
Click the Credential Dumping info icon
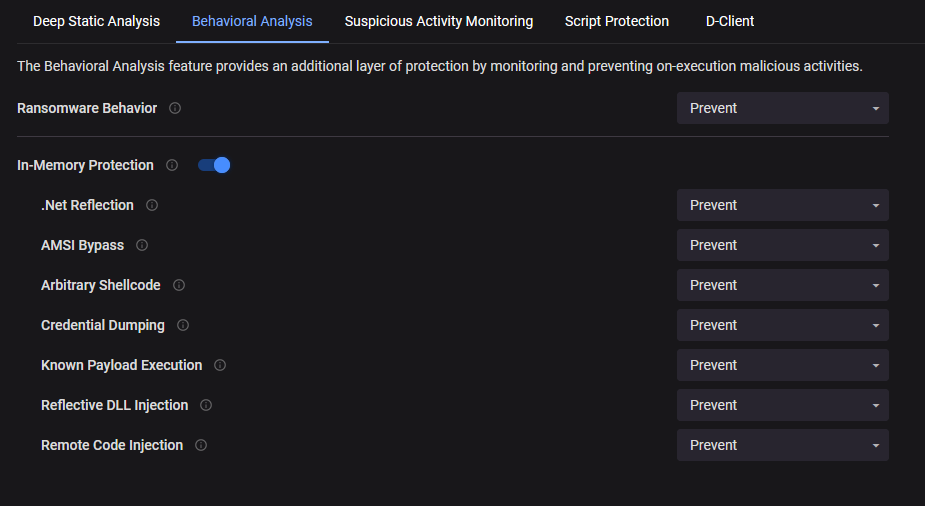pos(183,325)
